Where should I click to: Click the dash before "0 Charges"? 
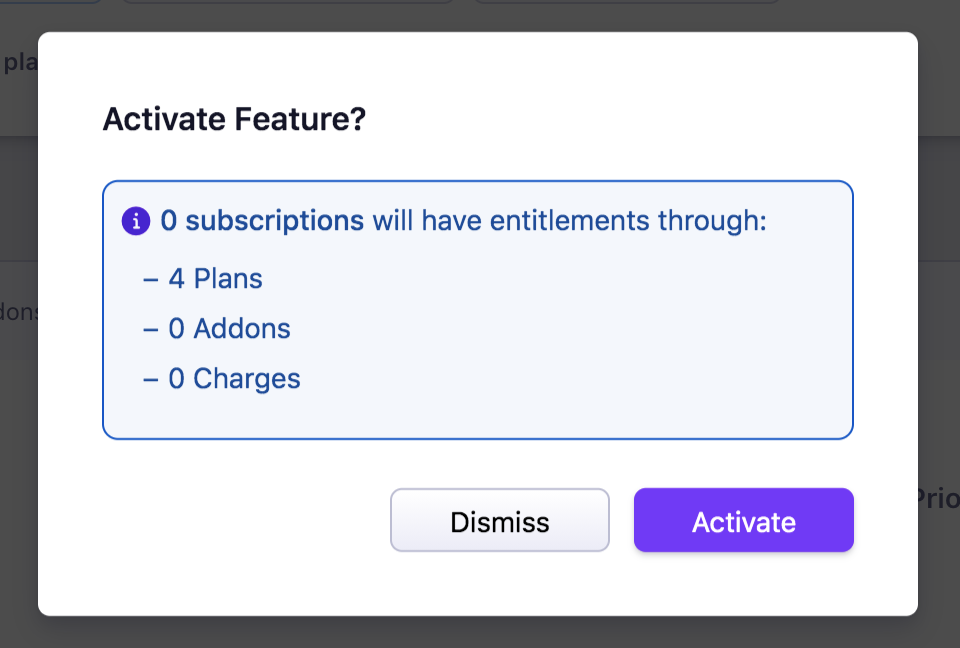click(151, 379)
